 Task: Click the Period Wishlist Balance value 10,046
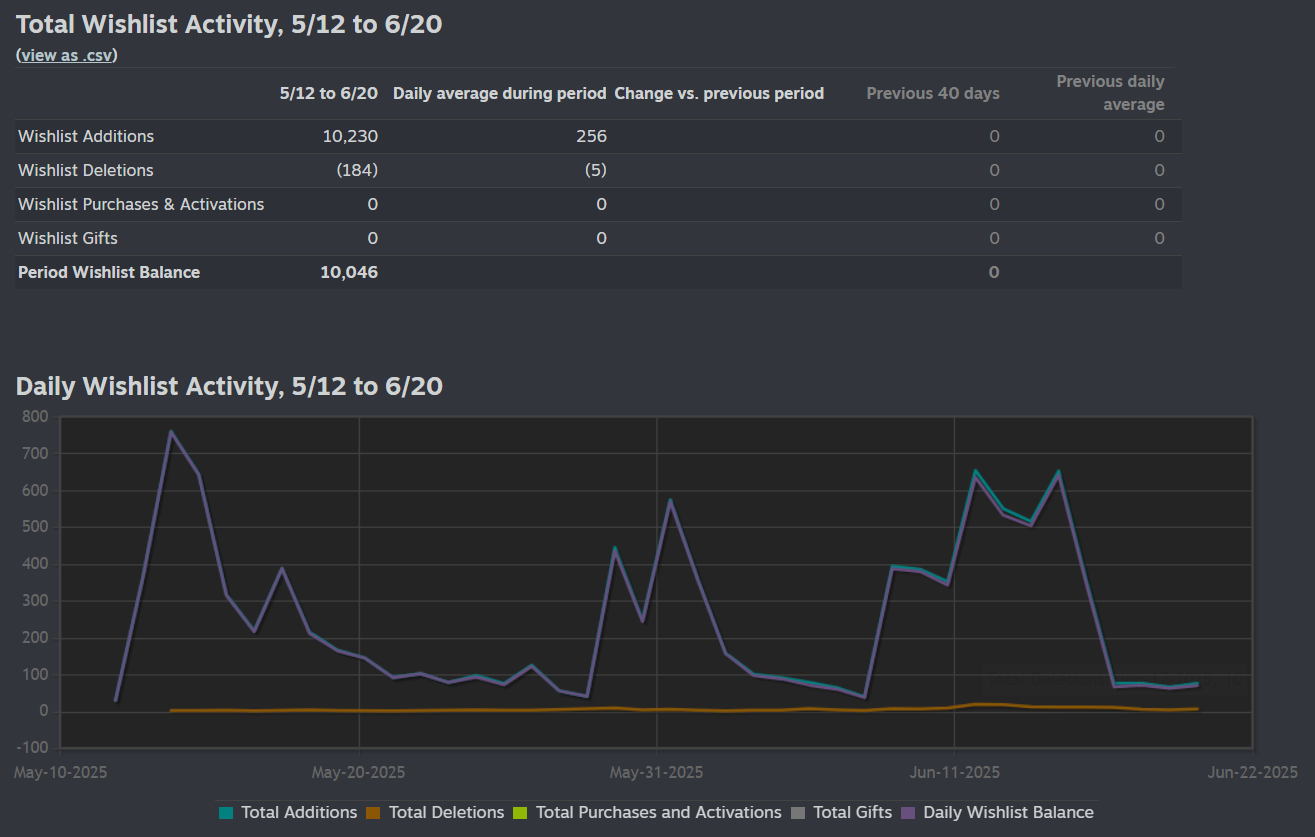[x=348, y=273]
